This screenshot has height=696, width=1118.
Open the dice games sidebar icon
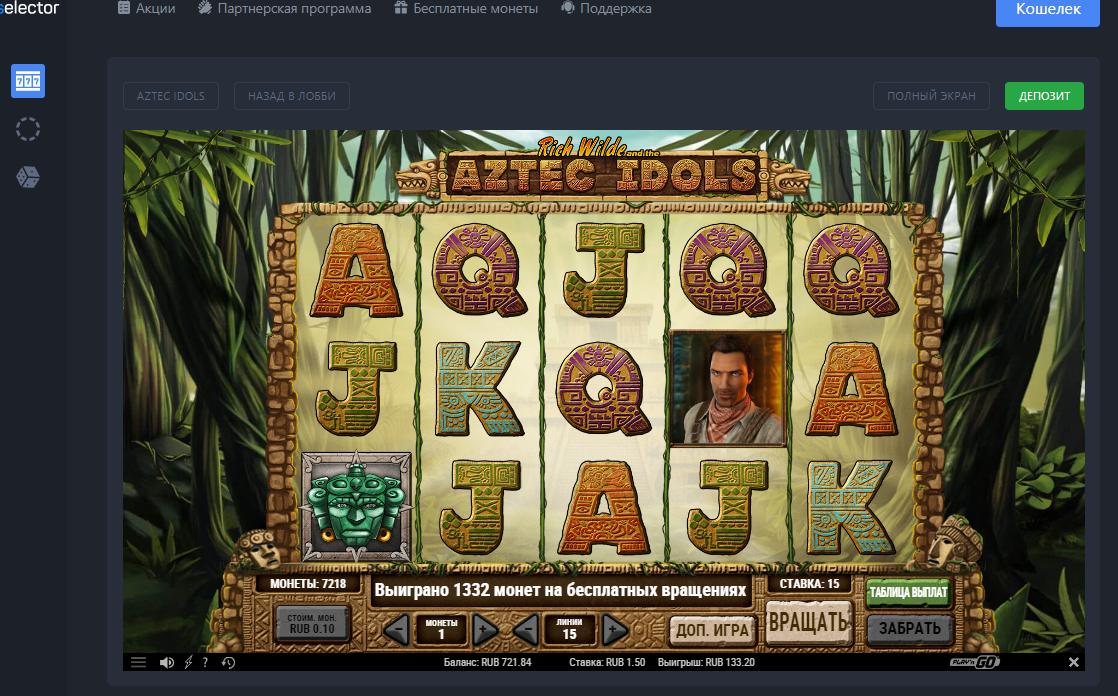coord(28,177)
